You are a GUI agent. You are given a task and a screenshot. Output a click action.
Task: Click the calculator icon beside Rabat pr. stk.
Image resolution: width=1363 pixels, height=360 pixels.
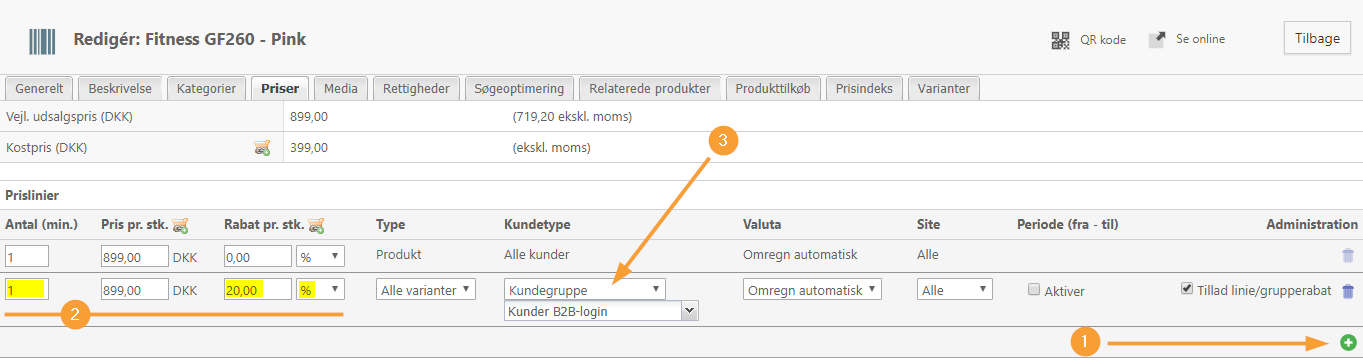coord(316,225)
